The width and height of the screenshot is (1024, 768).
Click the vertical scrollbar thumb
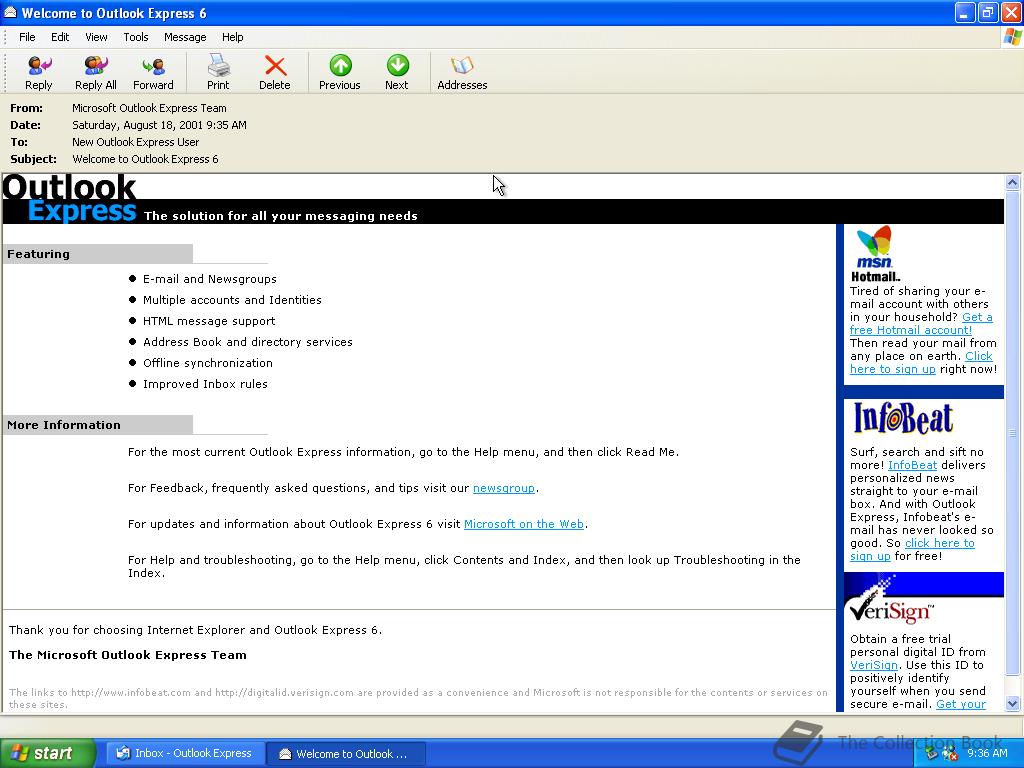1012,433
